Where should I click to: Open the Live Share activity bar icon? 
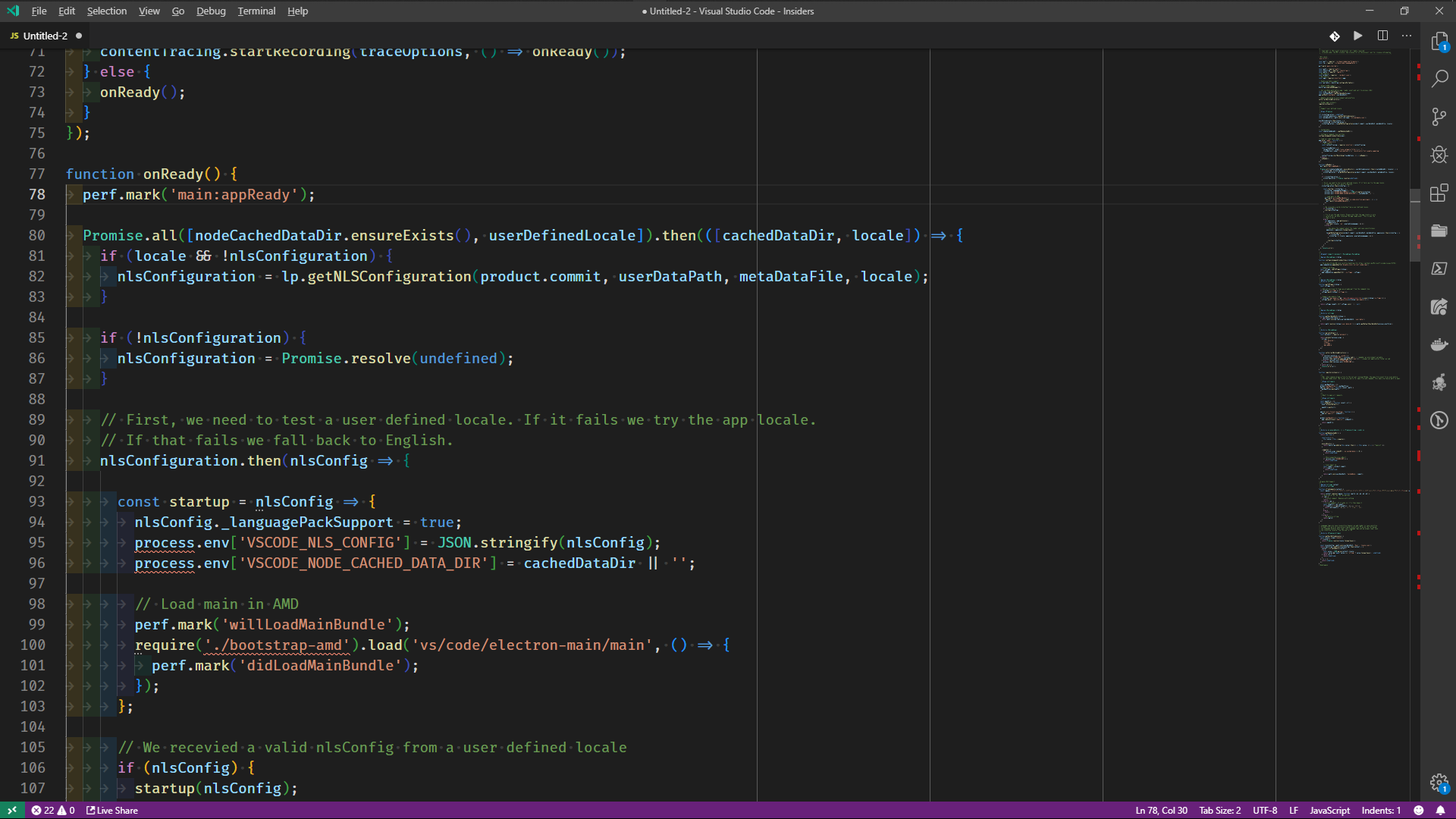1439,306
